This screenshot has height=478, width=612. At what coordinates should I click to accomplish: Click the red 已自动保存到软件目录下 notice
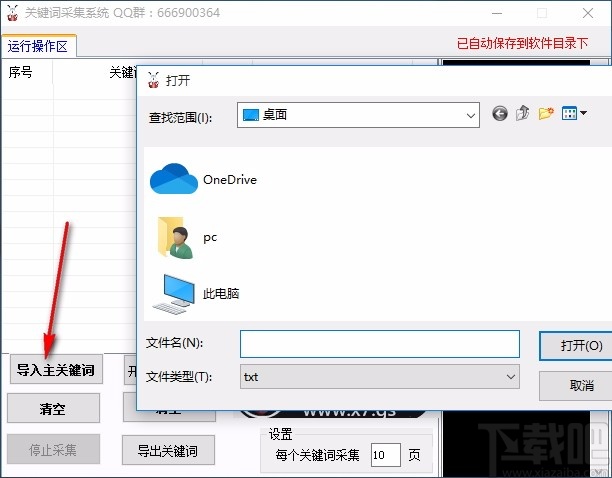[522, 43]
